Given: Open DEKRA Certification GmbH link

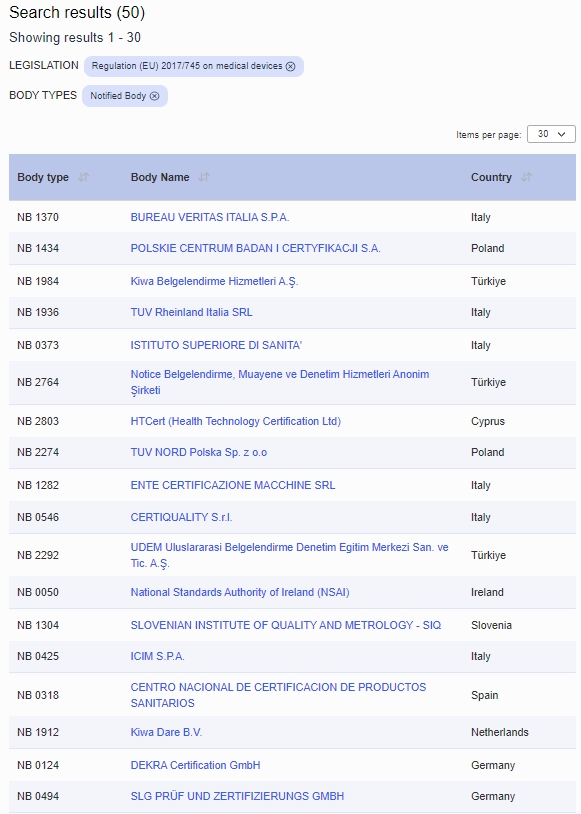Looking at the screenshot, I should (x=195, y=765).
